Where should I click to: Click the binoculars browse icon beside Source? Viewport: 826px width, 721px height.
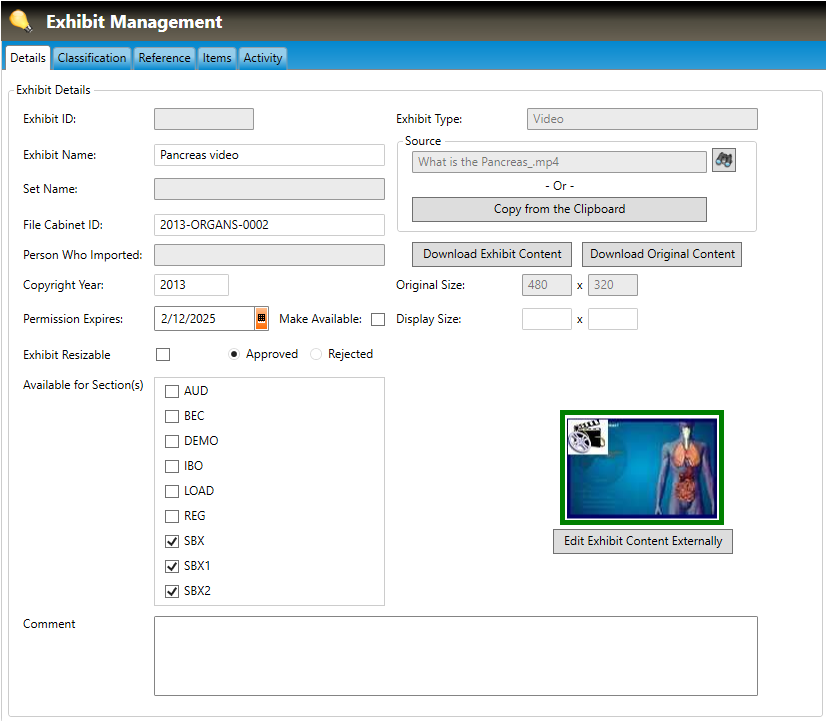(724, 160)
